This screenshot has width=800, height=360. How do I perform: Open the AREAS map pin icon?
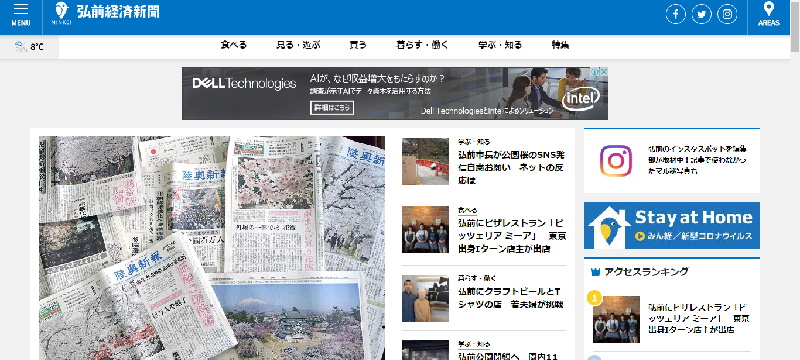pos(768,14)
